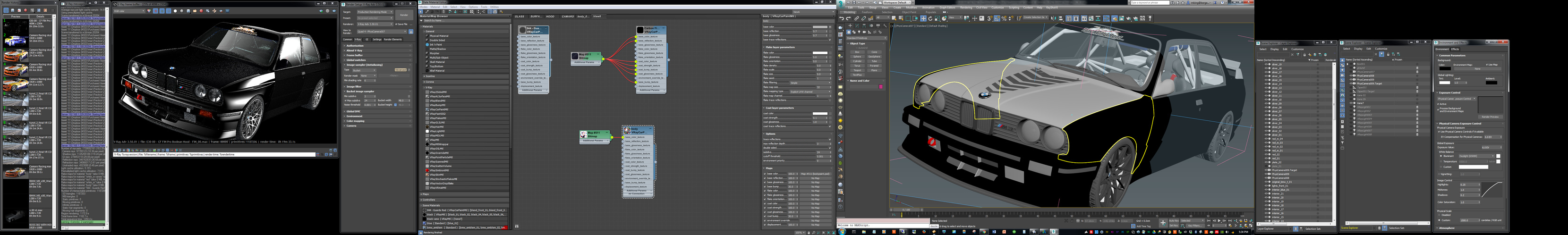Select Lights category in Create panel
The height and width of the screenshot is (235, 1568).
(860, 32)
